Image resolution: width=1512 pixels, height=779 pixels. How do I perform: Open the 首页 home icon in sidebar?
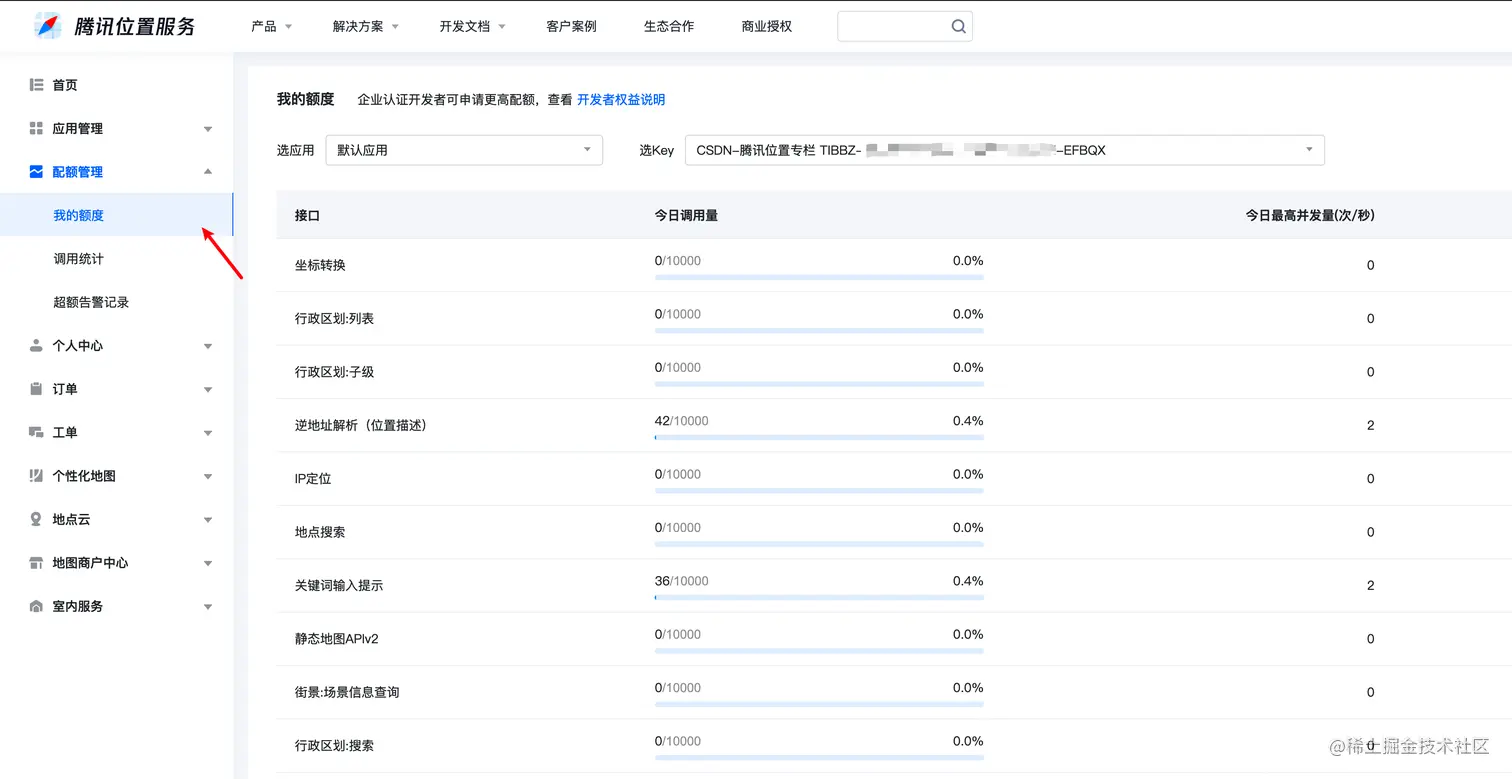click(37, 84)
